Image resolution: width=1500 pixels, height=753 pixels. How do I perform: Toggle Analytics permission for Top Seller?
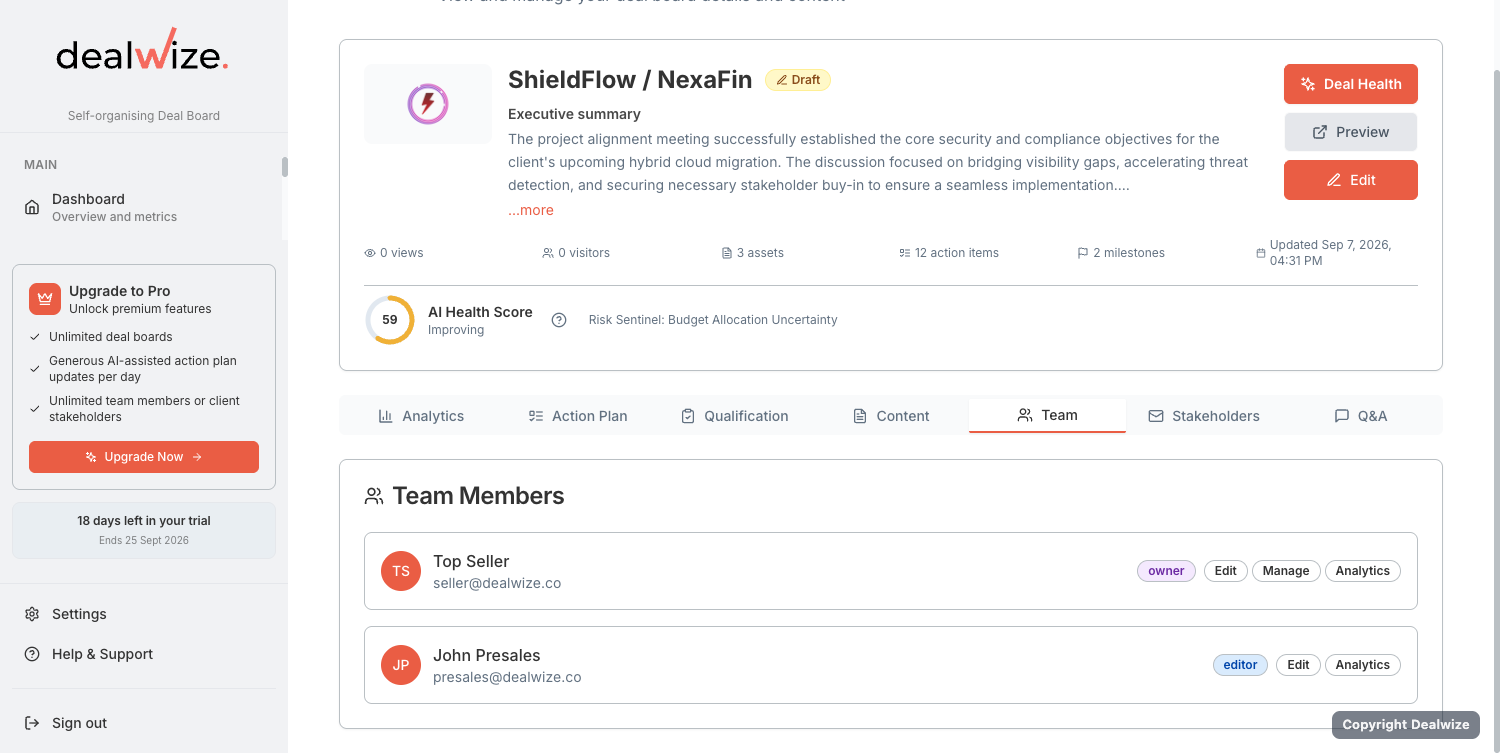point(1363,571)
